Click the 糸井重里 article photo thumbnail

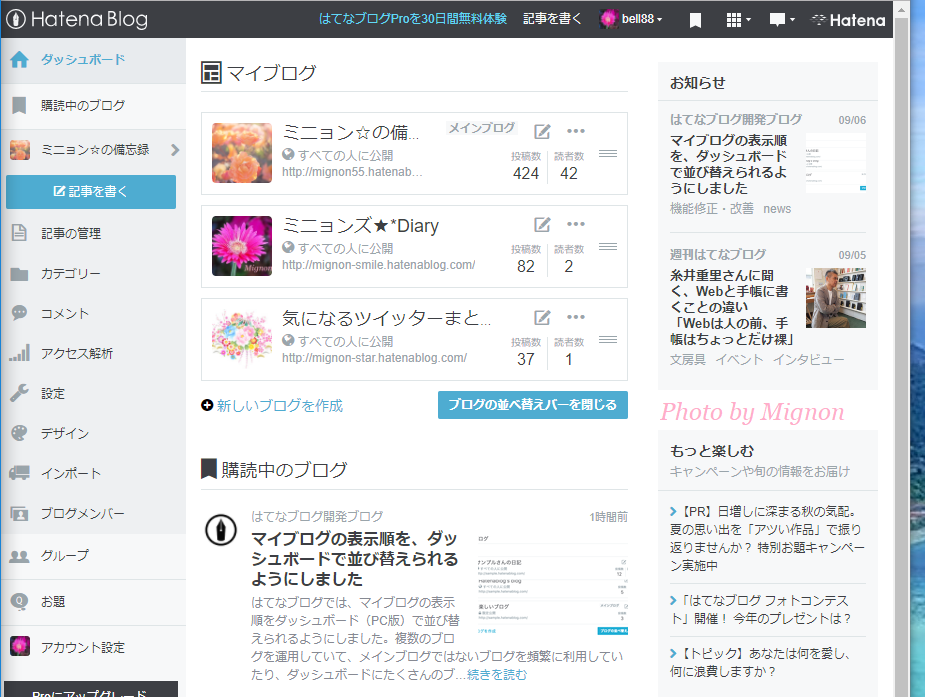coord(836,298)
